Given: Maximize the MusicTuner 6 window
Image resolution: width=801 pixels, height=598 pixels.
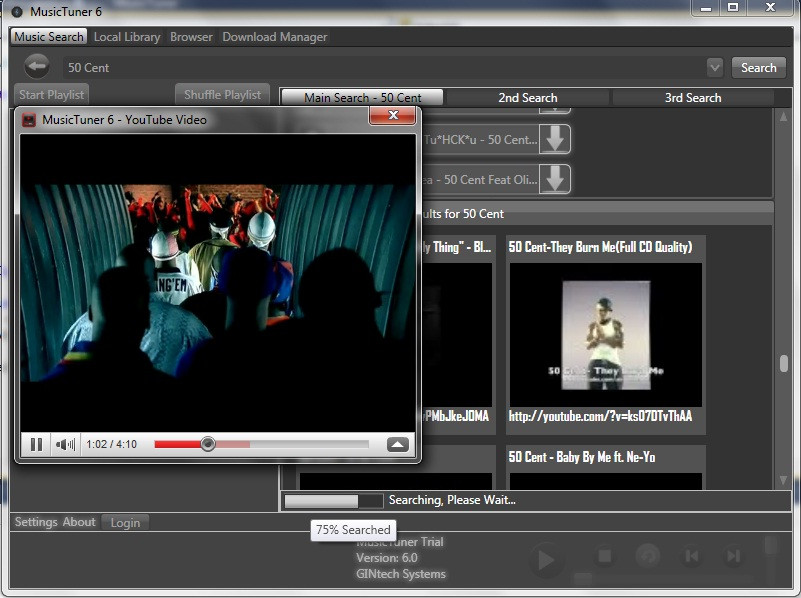Looking at the screenshot, I should click(x=733, y=8).
